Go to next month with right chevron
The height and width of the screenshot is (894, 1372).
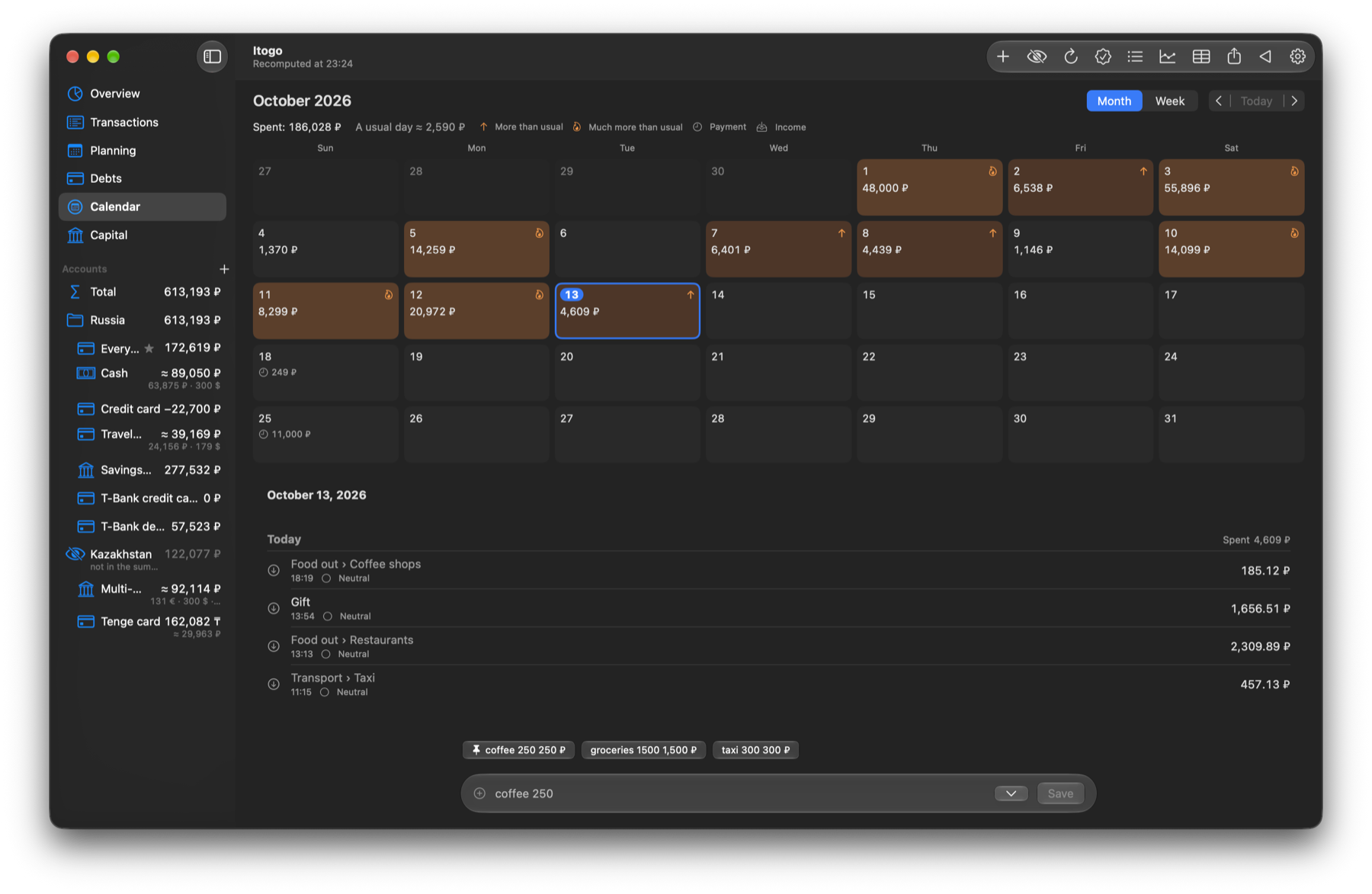pyautogui.click(x=1294, y=101)
